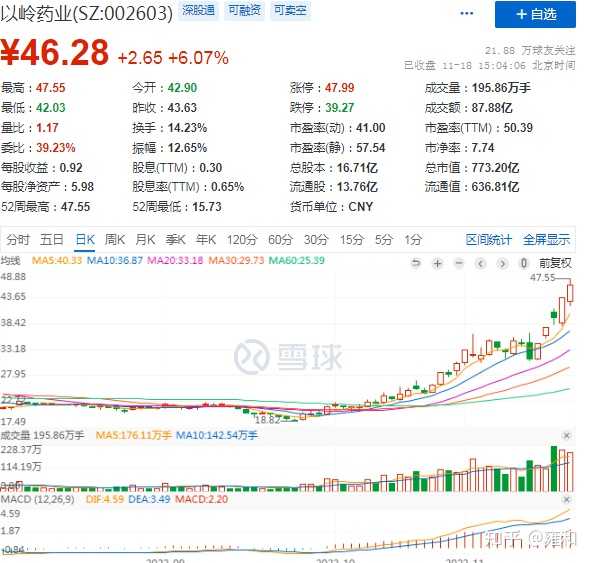Image resolution: width=593 pixels, height=563 pixels.
Task: Click the latest candlestick at 47.55 high
Action: pyautogui.click(x=570, y=293)
